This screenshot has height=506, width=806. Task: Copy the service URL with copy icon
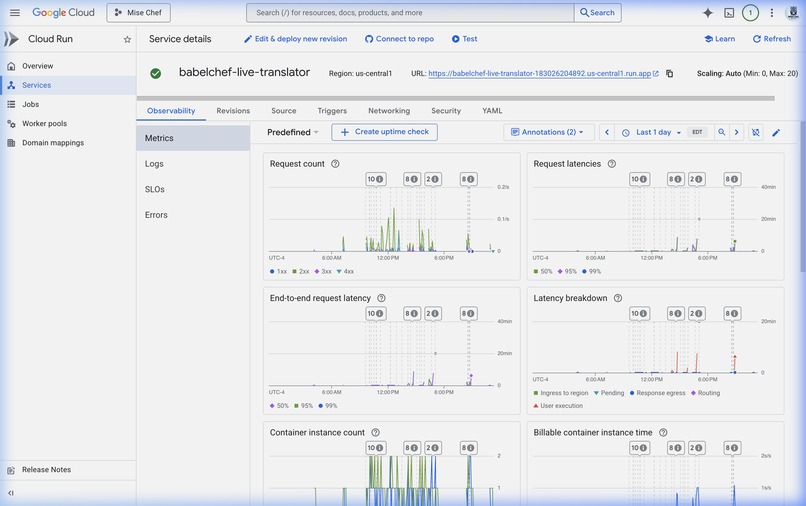pyautogui.click(x=669, y=74)
